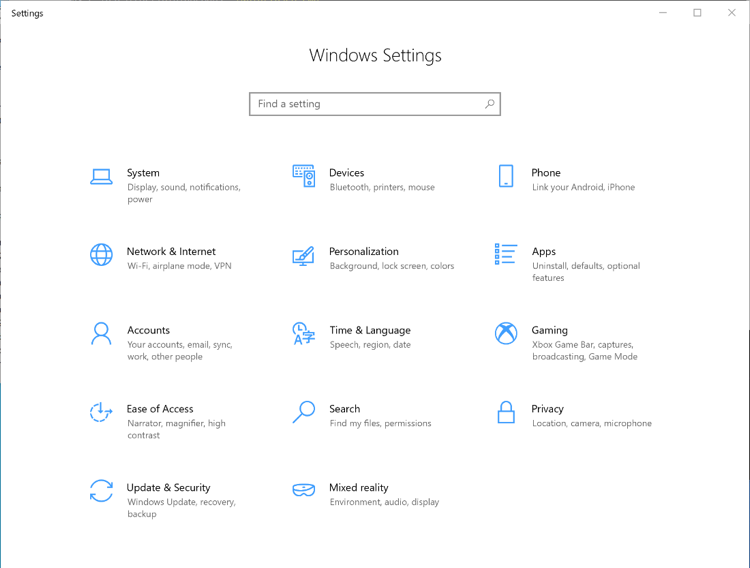The width and height of the screenshot is (750, 568).
Task: Click the Privacy title text
Action: point(547,409)
